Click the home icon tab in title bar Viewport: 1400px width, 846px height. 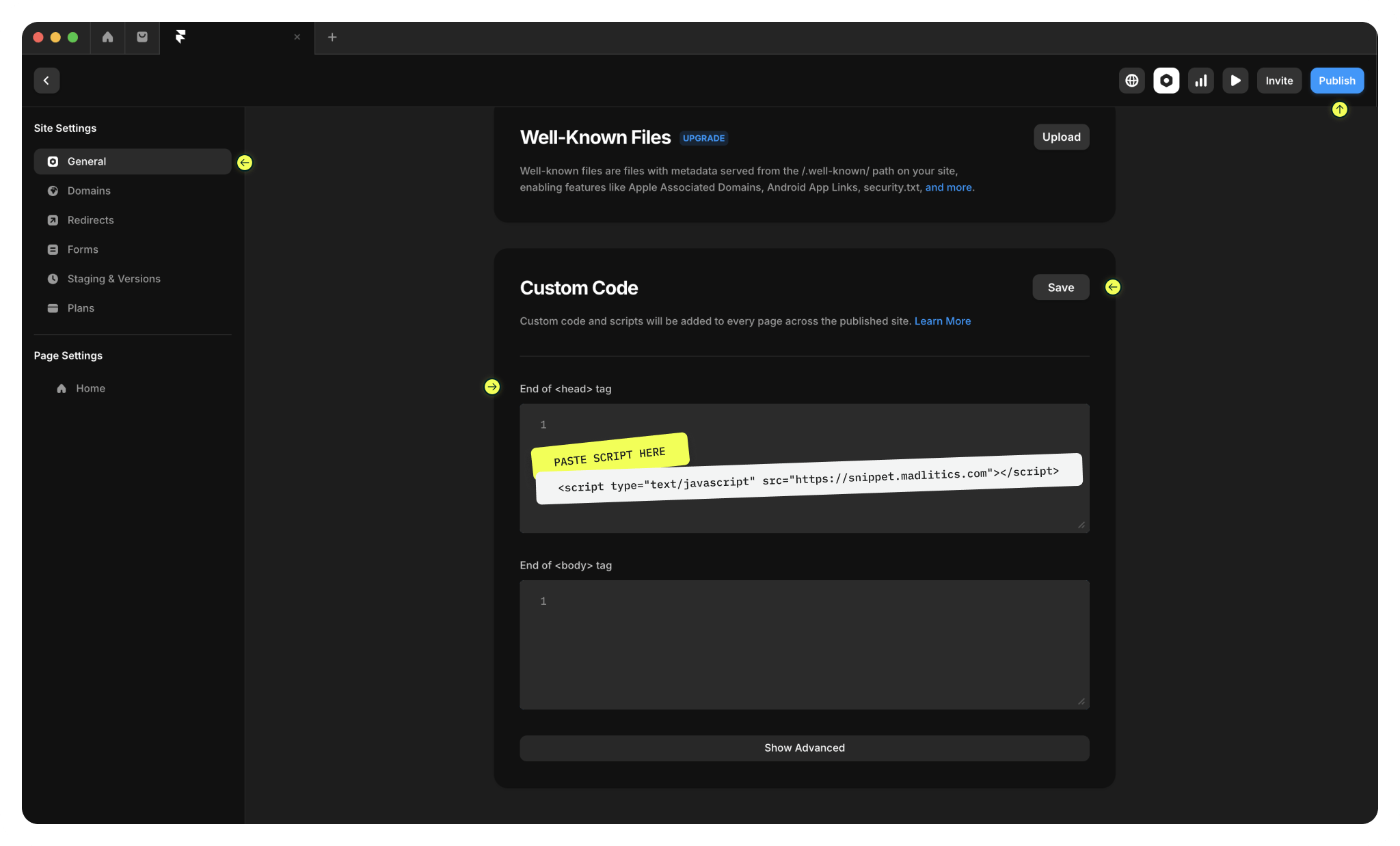click(x=107, y=38)
